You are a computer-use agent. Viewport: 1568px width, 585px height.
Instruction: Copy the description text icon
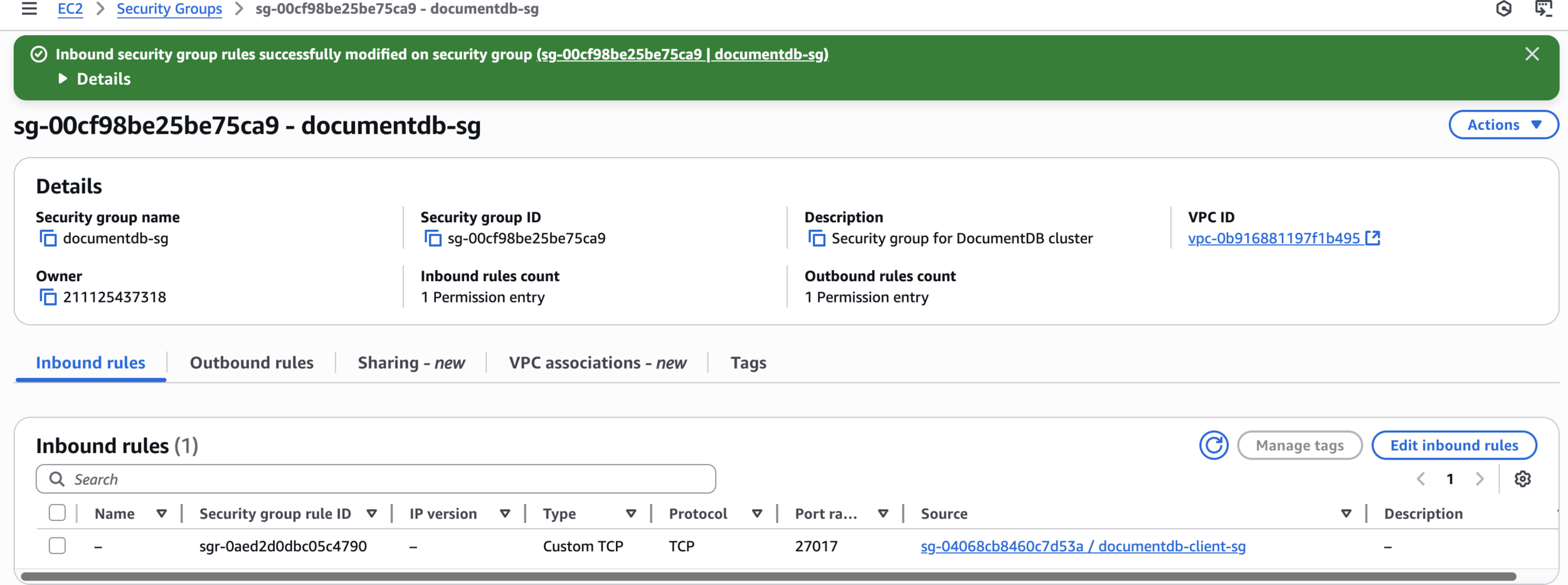point(817,239)
